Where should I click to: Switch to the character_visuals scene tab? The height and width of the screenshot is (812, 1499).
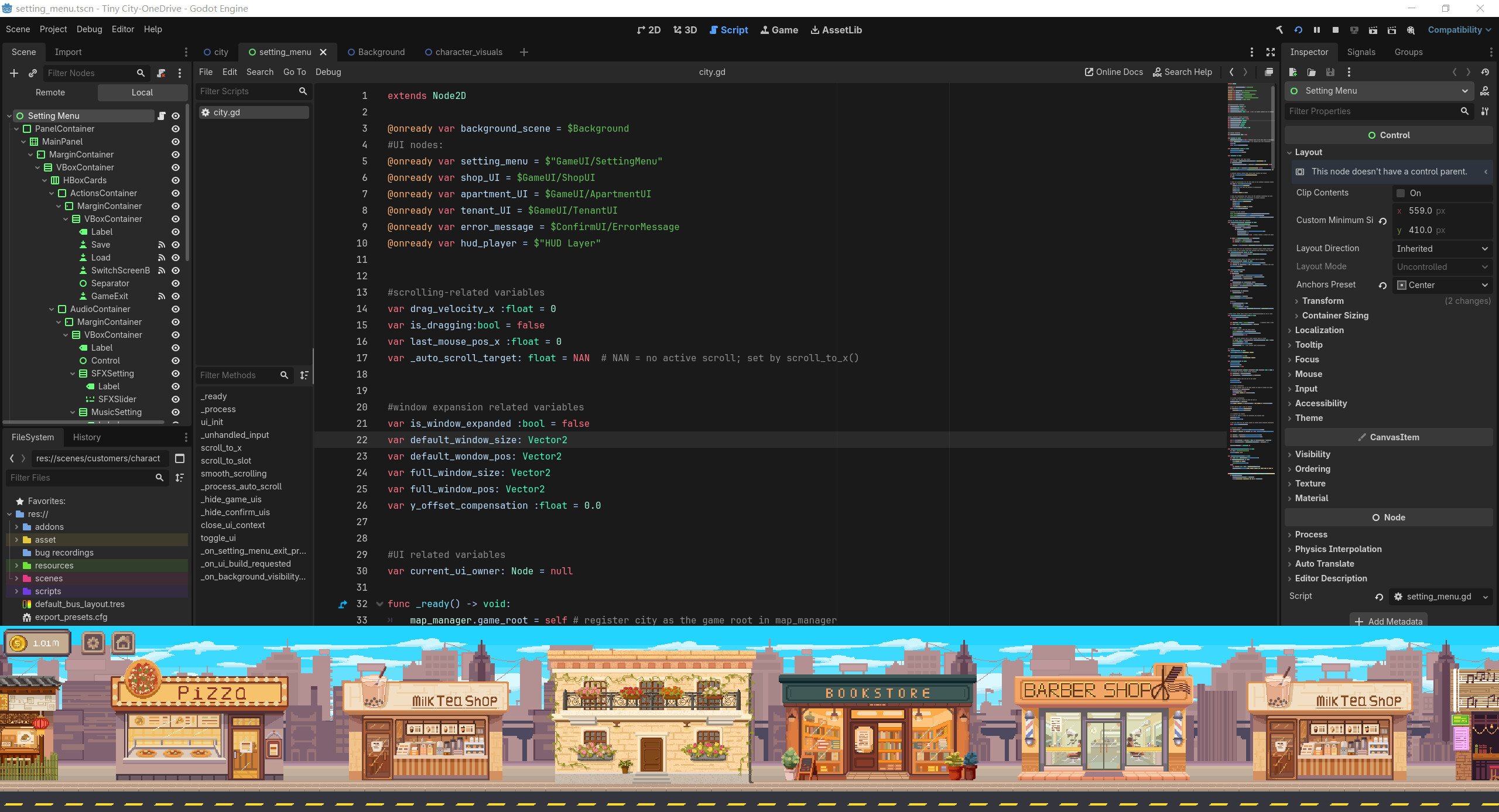pyautogui.click(x=464, y=52)
